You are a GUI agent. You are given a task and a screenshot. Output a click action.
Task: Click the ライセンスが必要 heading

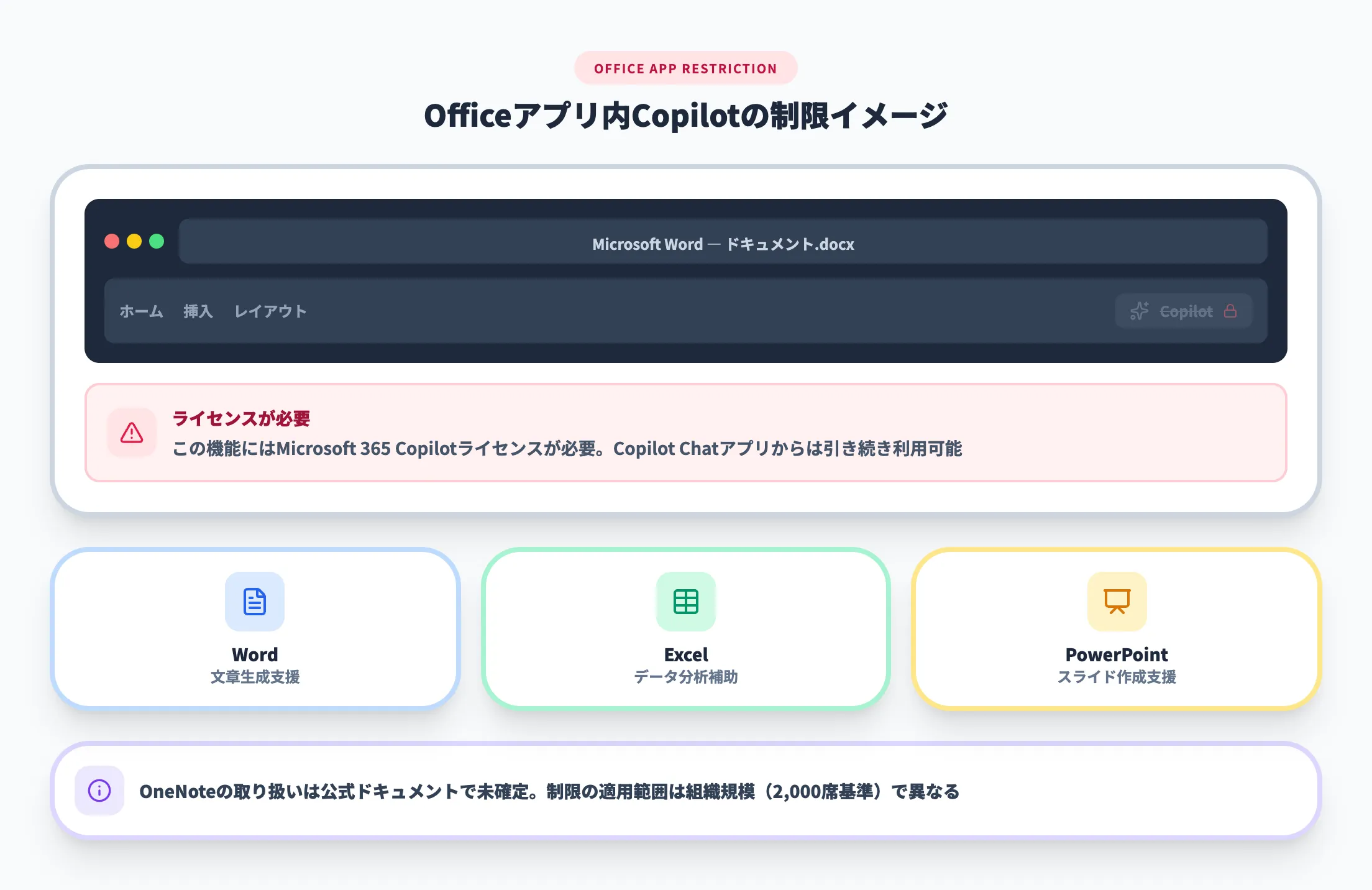tap(241, 418)
